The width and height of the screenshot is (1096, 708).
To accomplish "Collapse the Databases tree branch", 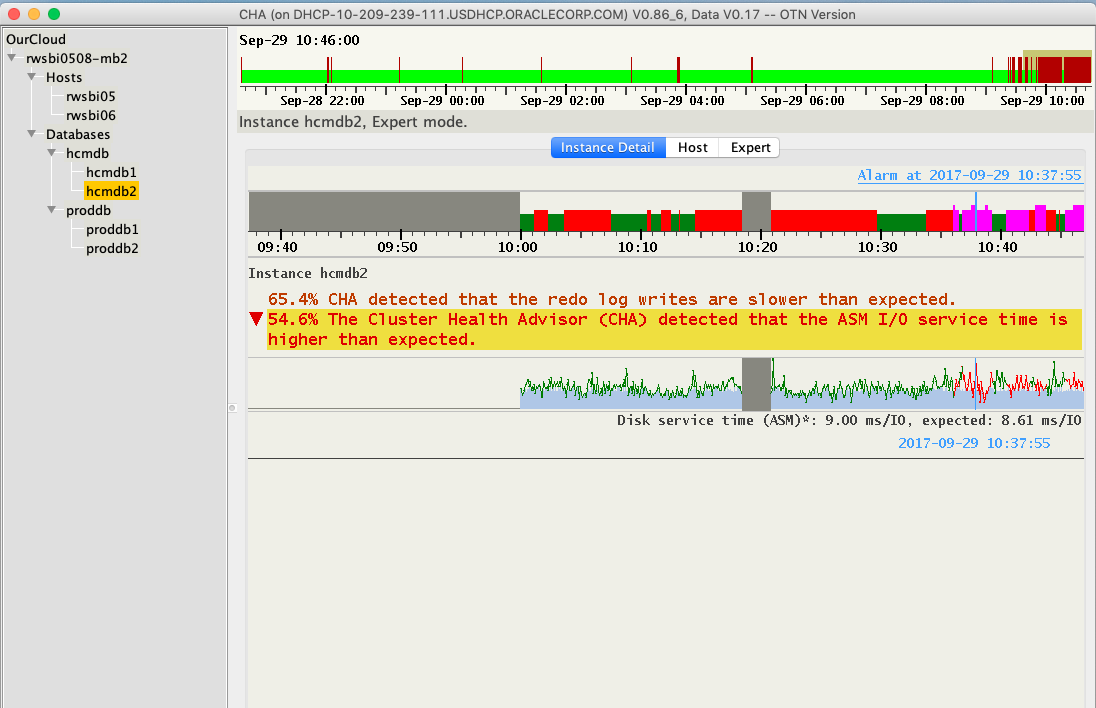I will [x=31, y=133].
